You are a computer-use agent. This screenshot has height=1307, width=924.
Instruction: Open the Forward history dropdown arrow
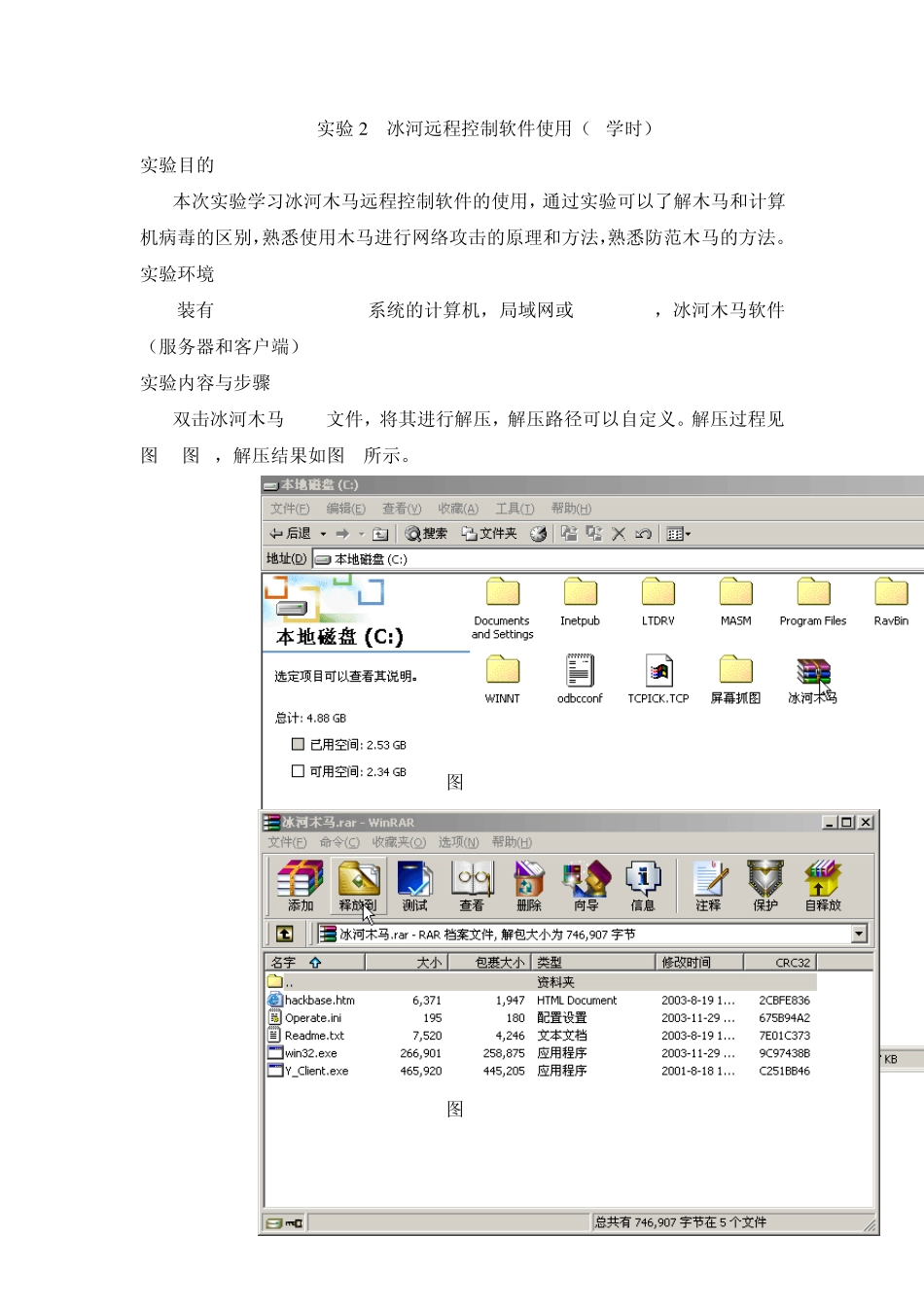[x=361, y=534]
